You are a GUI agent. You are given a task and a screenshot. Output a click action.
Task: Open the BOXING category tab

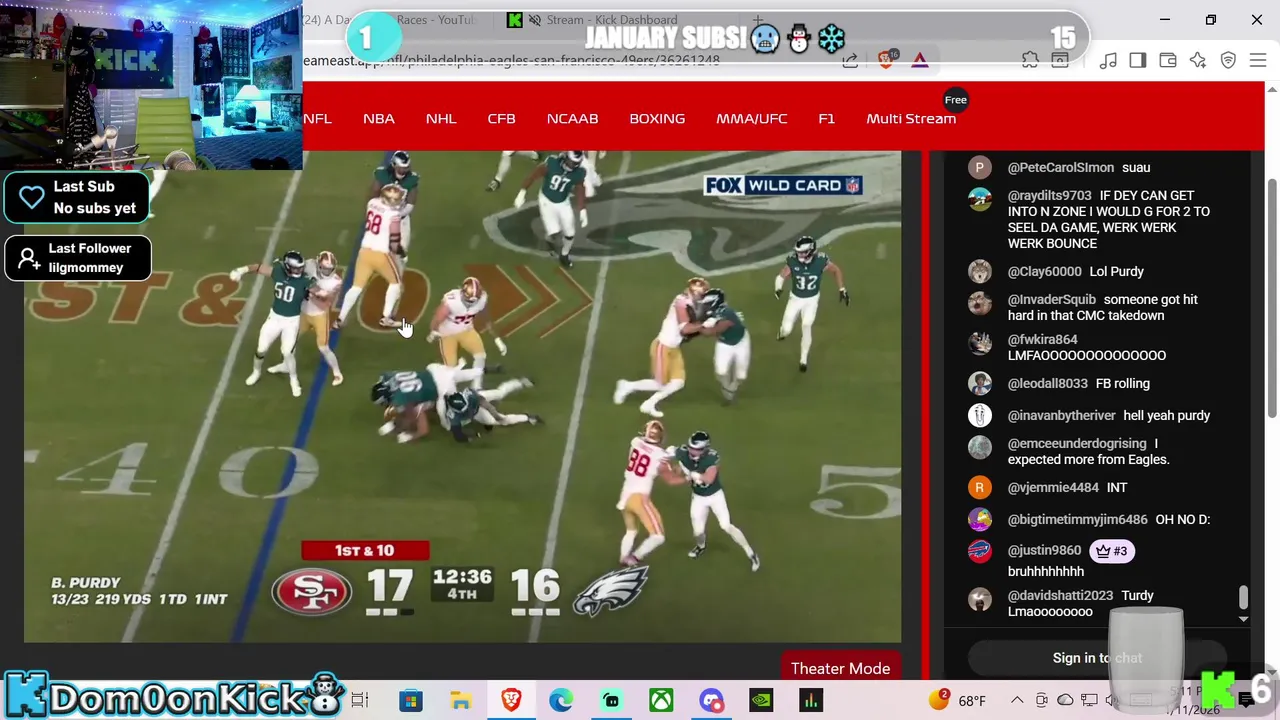pos(657,118)
